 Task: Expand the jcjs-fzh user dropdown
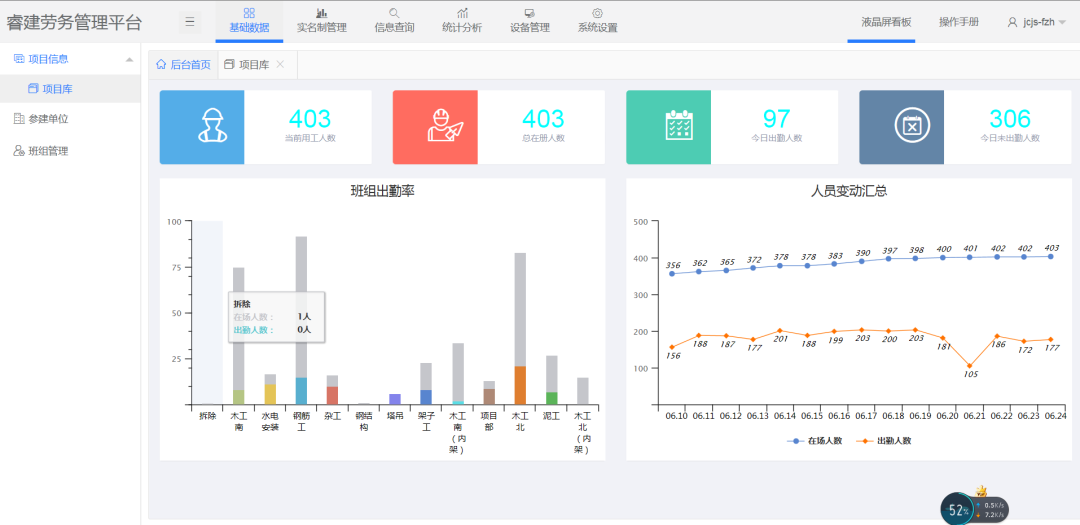1036,22
